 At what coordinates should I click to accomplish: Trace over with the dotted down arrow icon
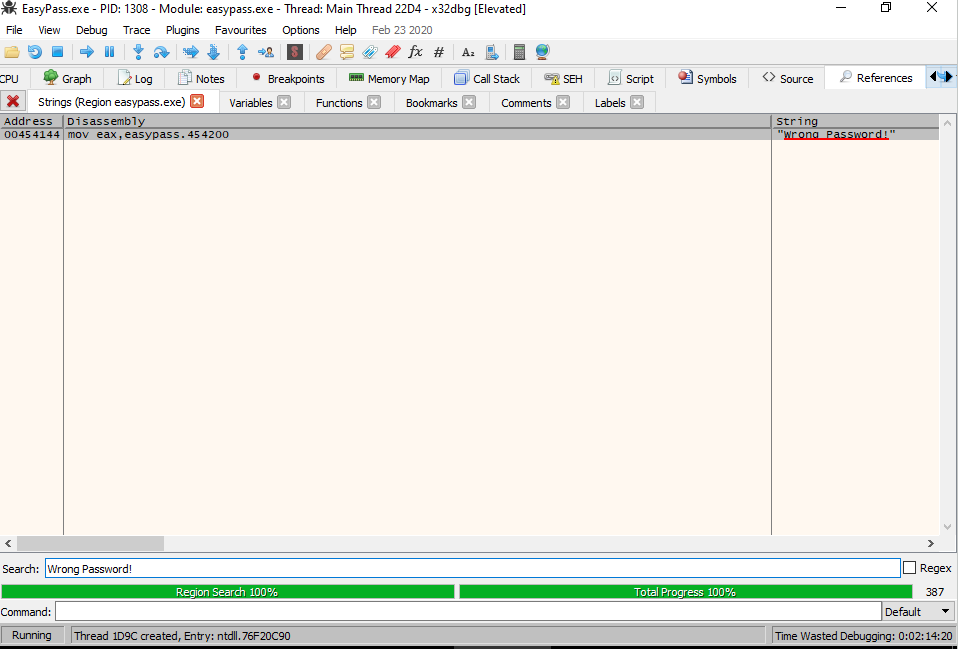213,52
